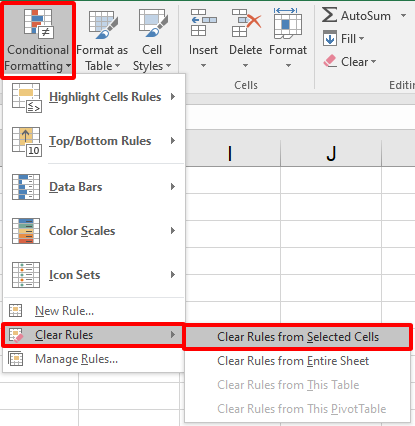Click the Format cells icon
This screenshot has width=415, height=426.
(288, 23)
